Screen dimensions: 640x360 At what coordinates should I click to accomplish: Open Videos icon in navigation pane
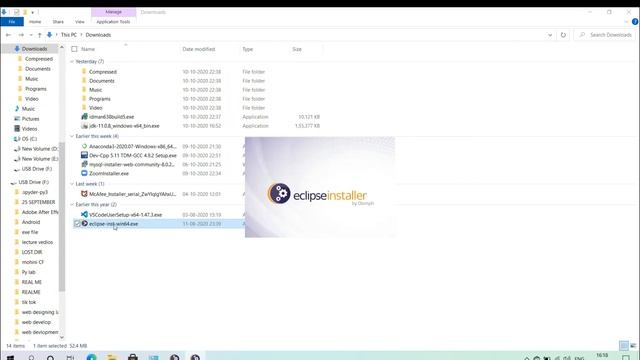pos(17,129)
